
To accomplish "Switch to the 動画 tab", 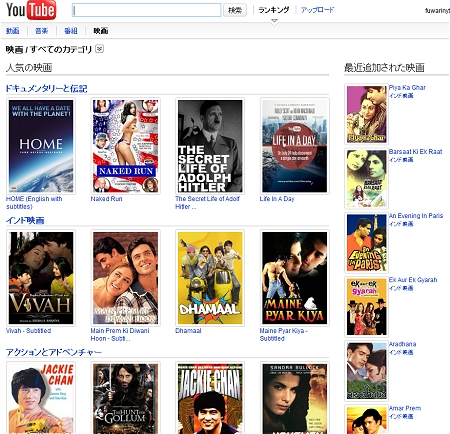I will tap(13, 31).
